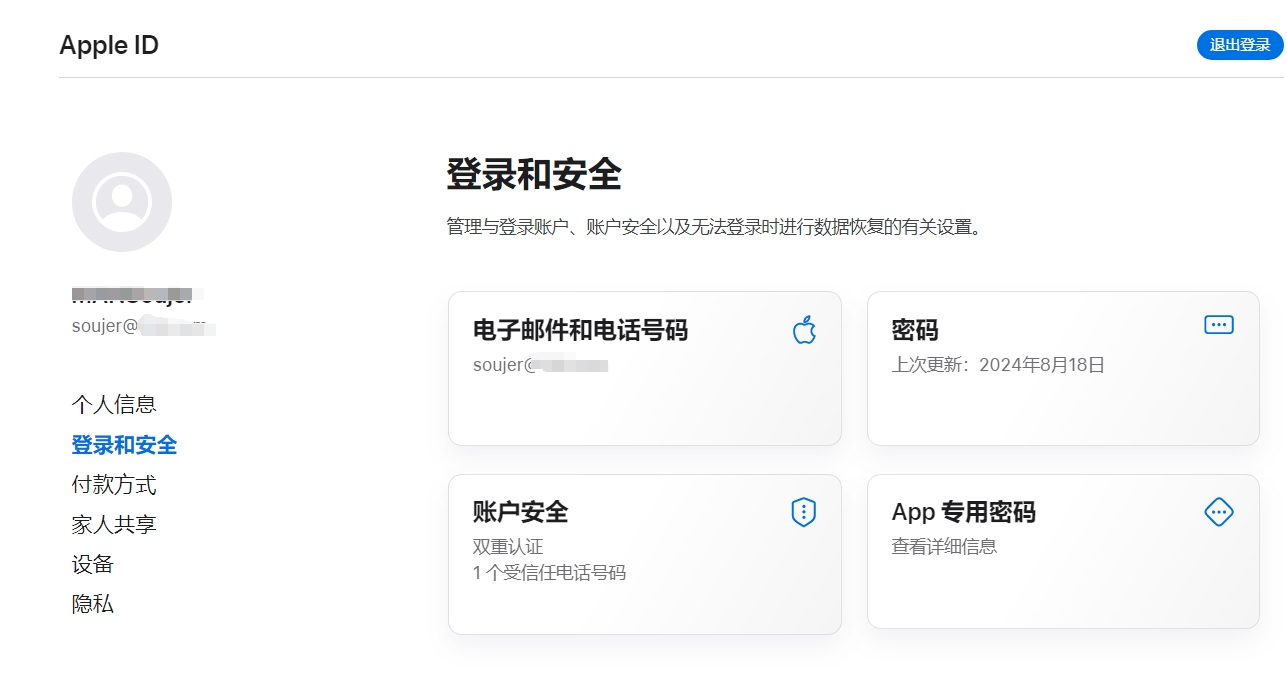Open 个人信息 in the sidebar
This screenshot has width=1287, height=686.
tap(114, 404)
